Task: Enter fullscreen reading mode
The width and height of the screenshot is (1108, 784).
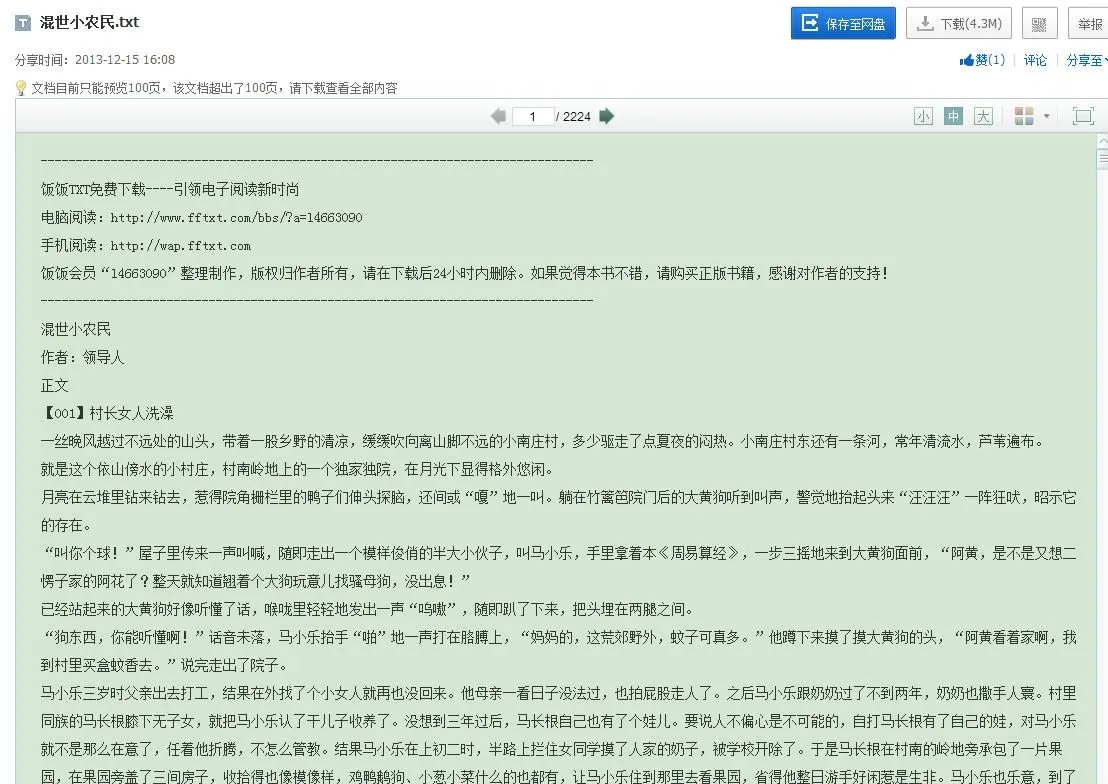Action: (x=1083, y=116)
